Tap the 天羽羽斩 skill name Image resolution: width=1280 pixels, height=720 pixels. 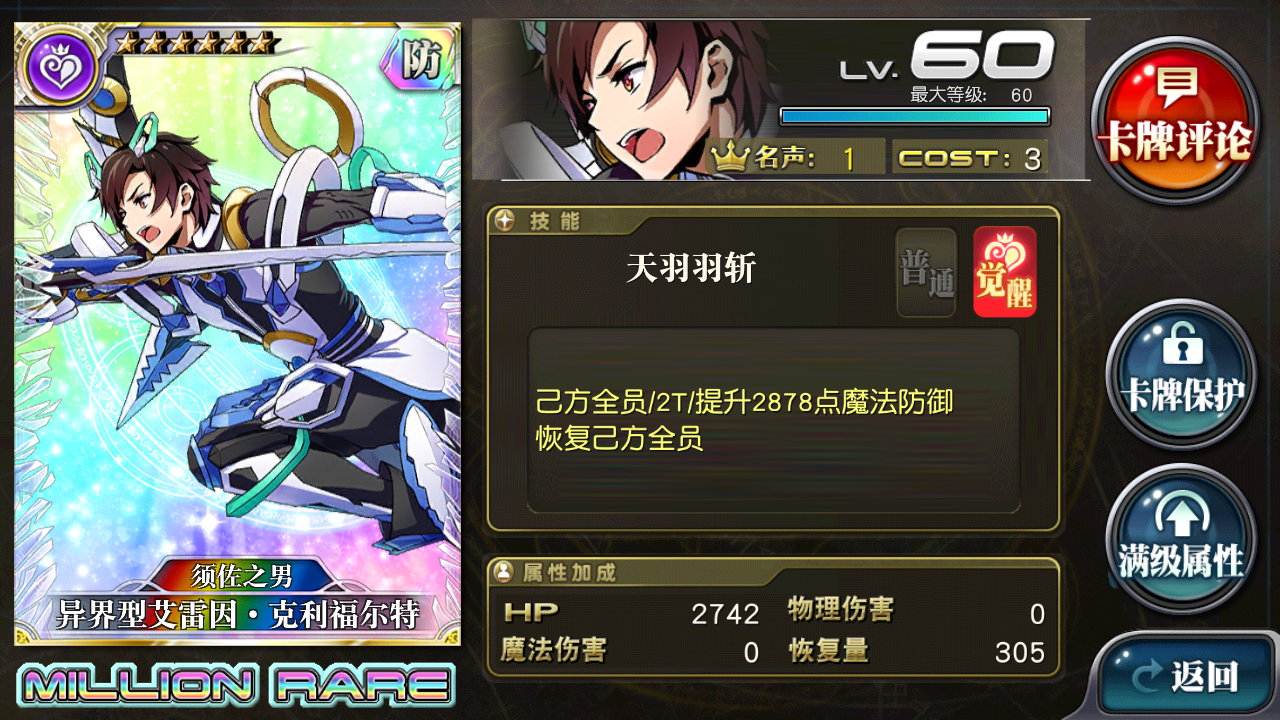(691, 268)
